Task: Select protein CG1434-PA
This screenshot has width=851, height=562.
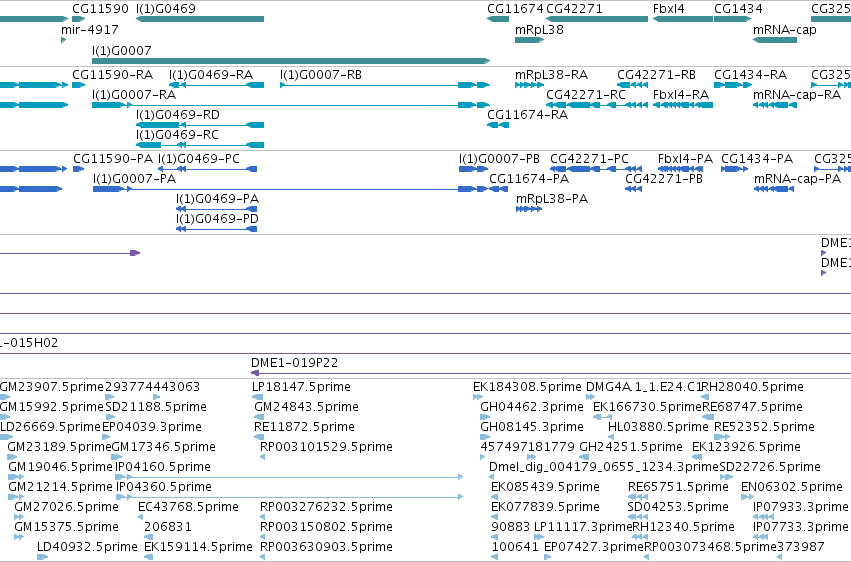Action: pos(734,169)
